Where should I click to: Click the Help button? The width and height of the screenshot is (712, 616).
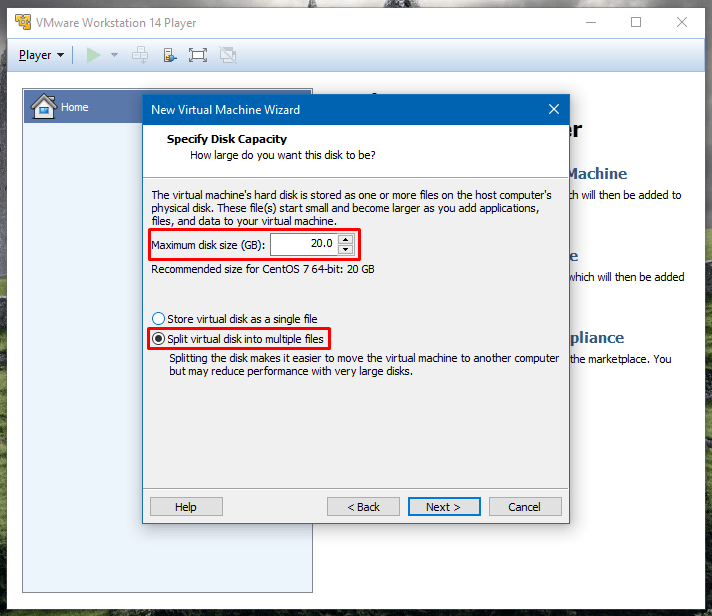pyautogui.click(x=186, y=507)
